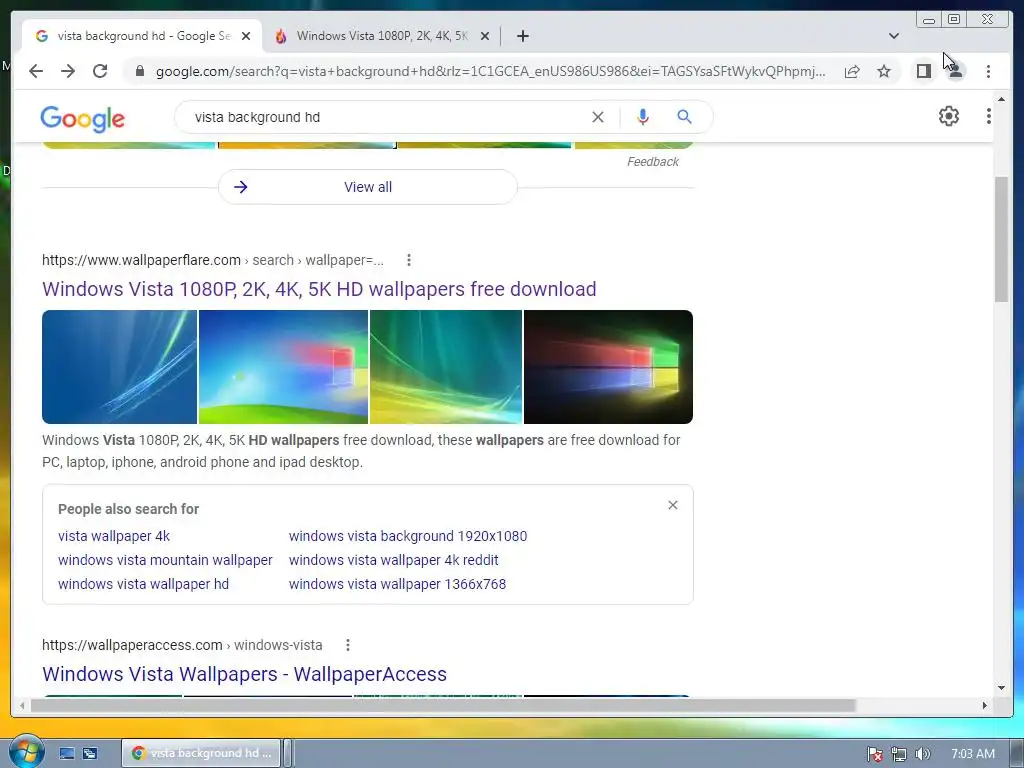Image resolution: width=1024 pixels, height=768 pixels.
Task: Search windows vista wallpaper 4k reddit
Action: pos(393,560)
